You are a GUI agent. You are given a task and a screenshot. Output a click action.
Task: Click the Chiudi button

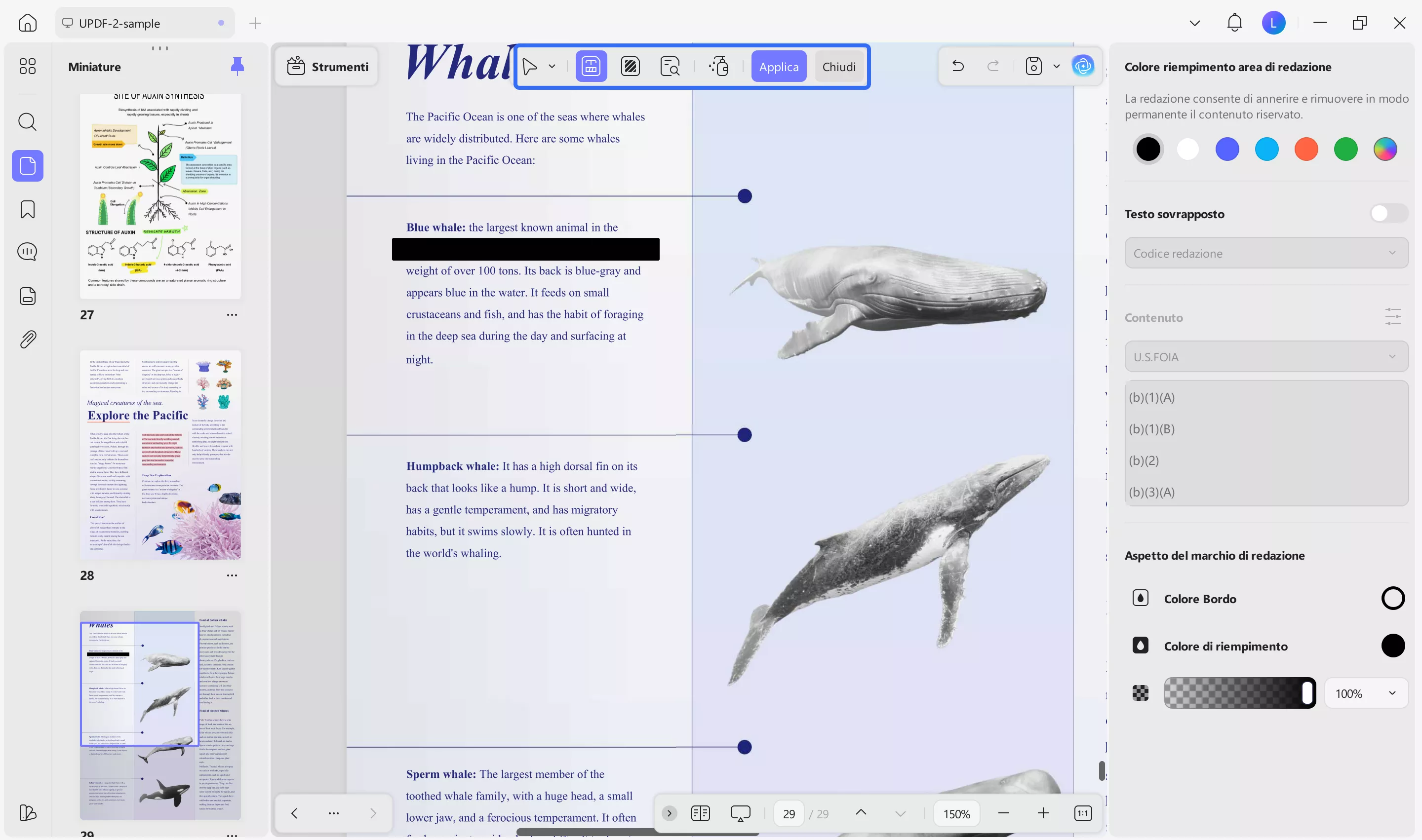(x=838, y=67)
